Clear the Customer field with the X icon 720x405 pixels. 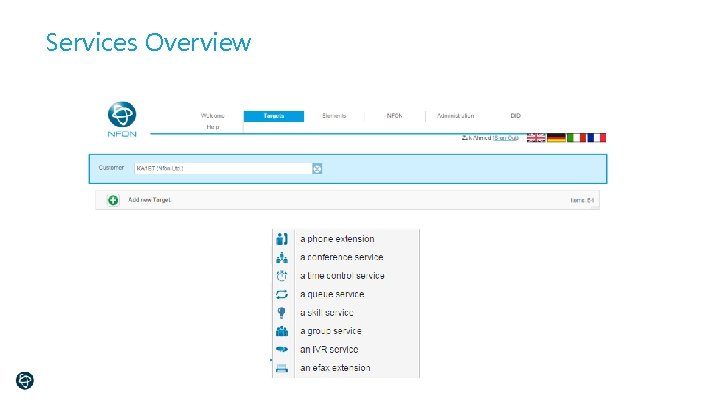click(317, 169)
